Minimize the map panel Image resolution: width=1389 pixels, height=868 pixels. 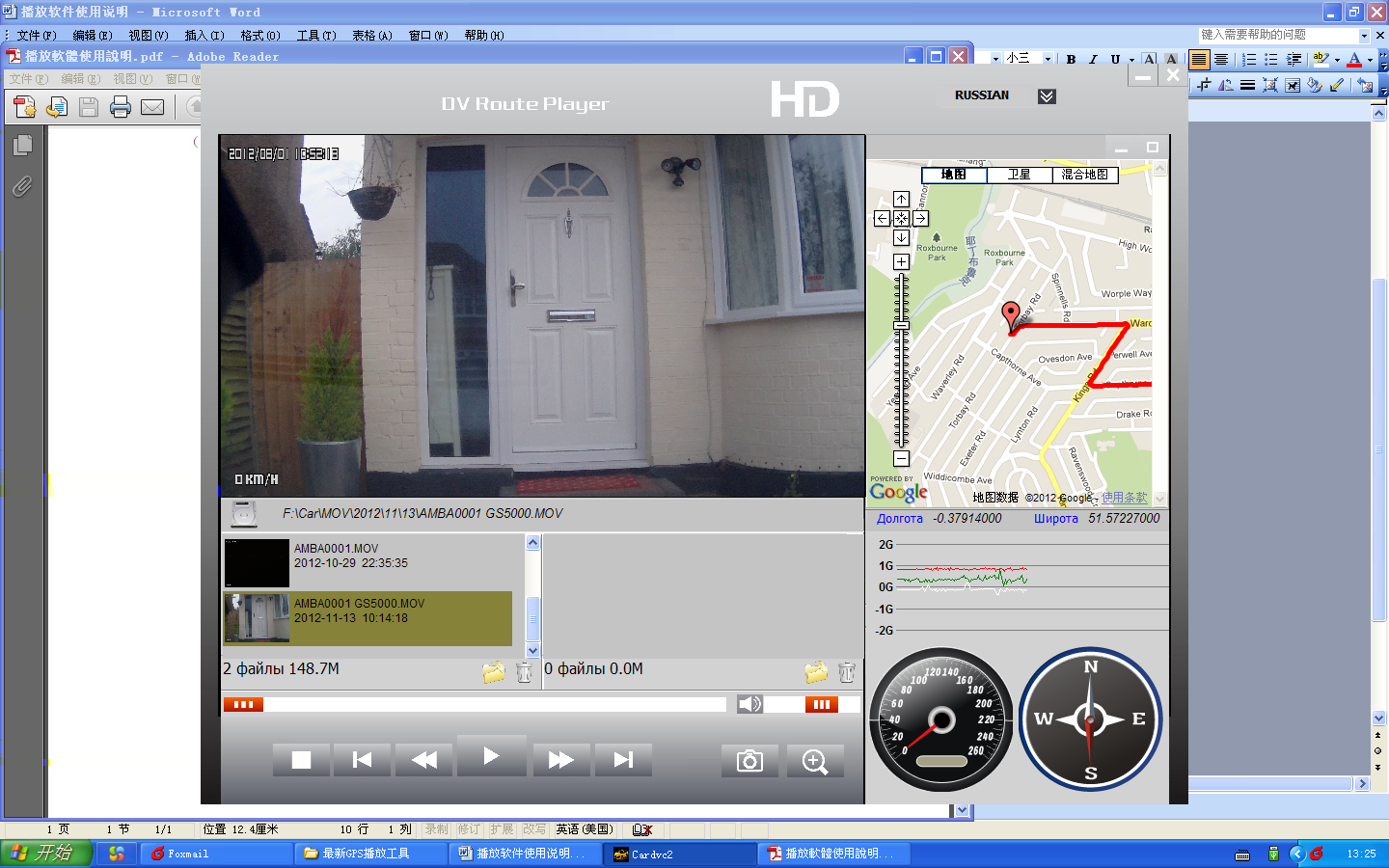[x=1121, y=149]
